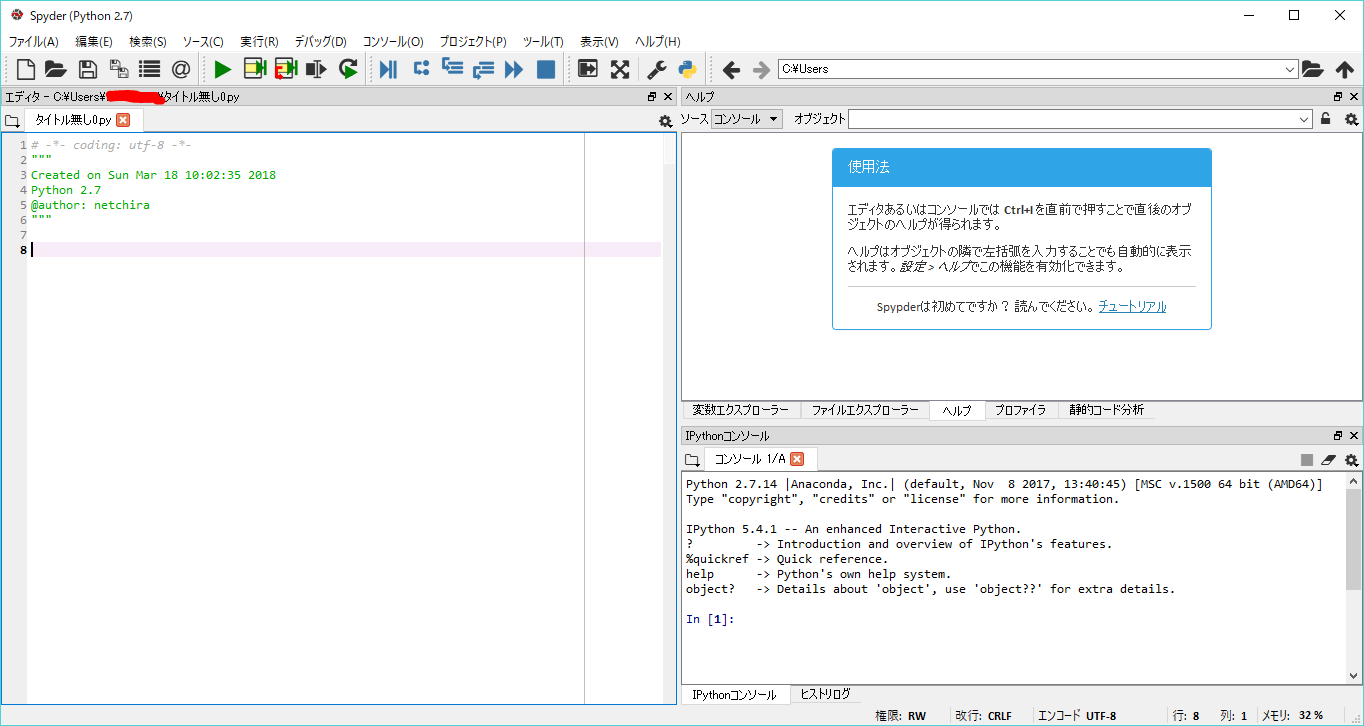
Task: Open the editor file browse tabs icon
Action: (12, 121)
